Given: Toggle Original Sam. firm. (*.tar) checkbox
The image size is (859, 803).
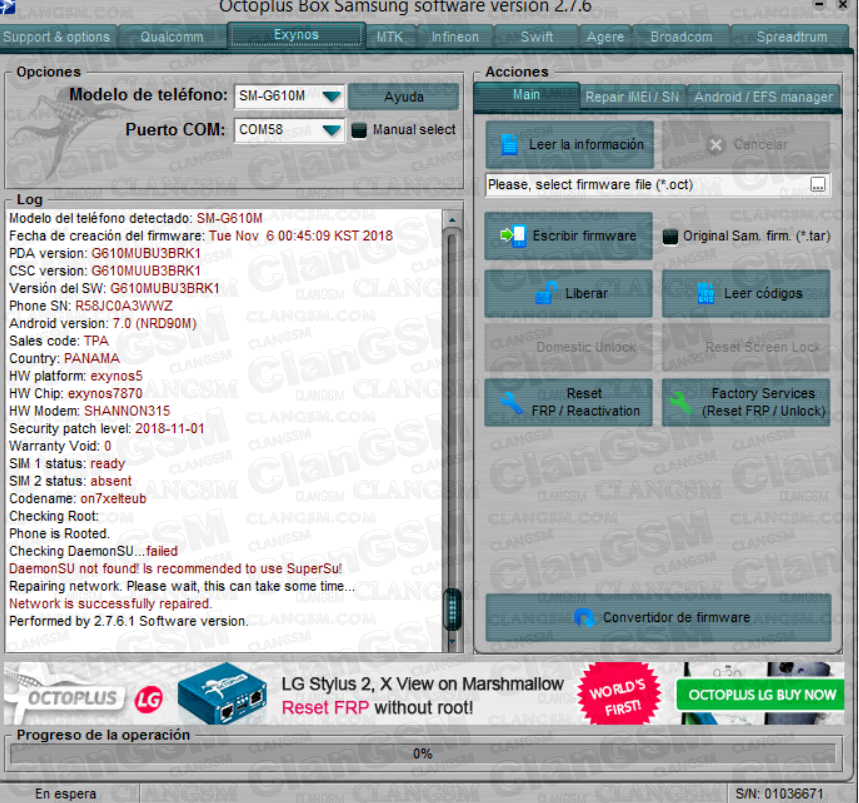Looking at the screenshot, I should point(670,237).
